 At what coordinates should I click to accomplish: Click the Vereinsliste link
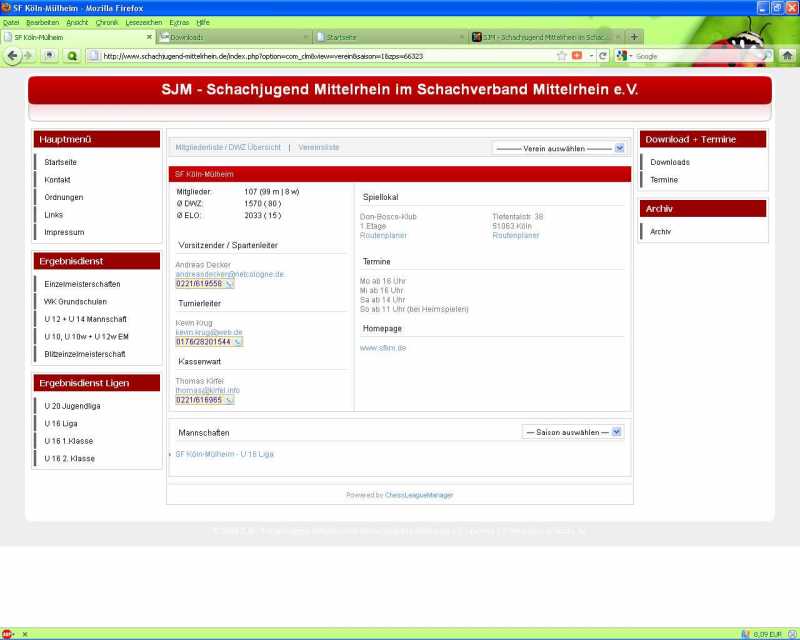319,148
